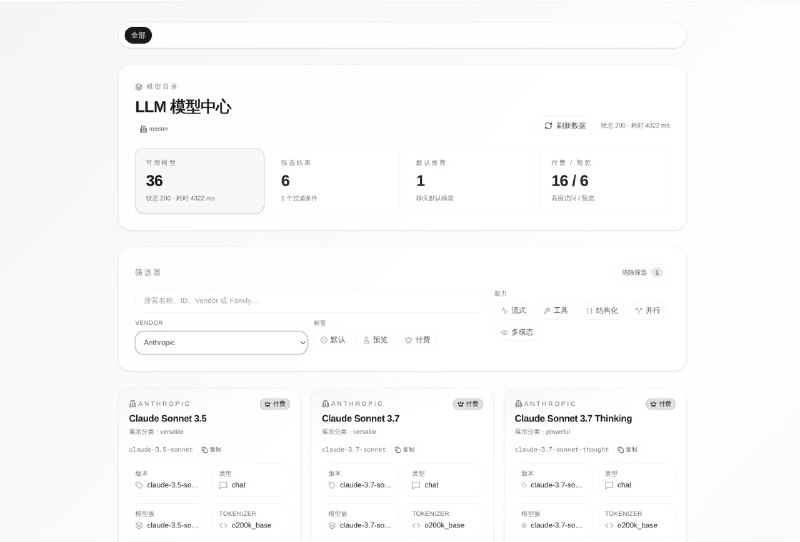Toggle the 付费 tag filter chip
800x542 pixels.
pos(418,340)
